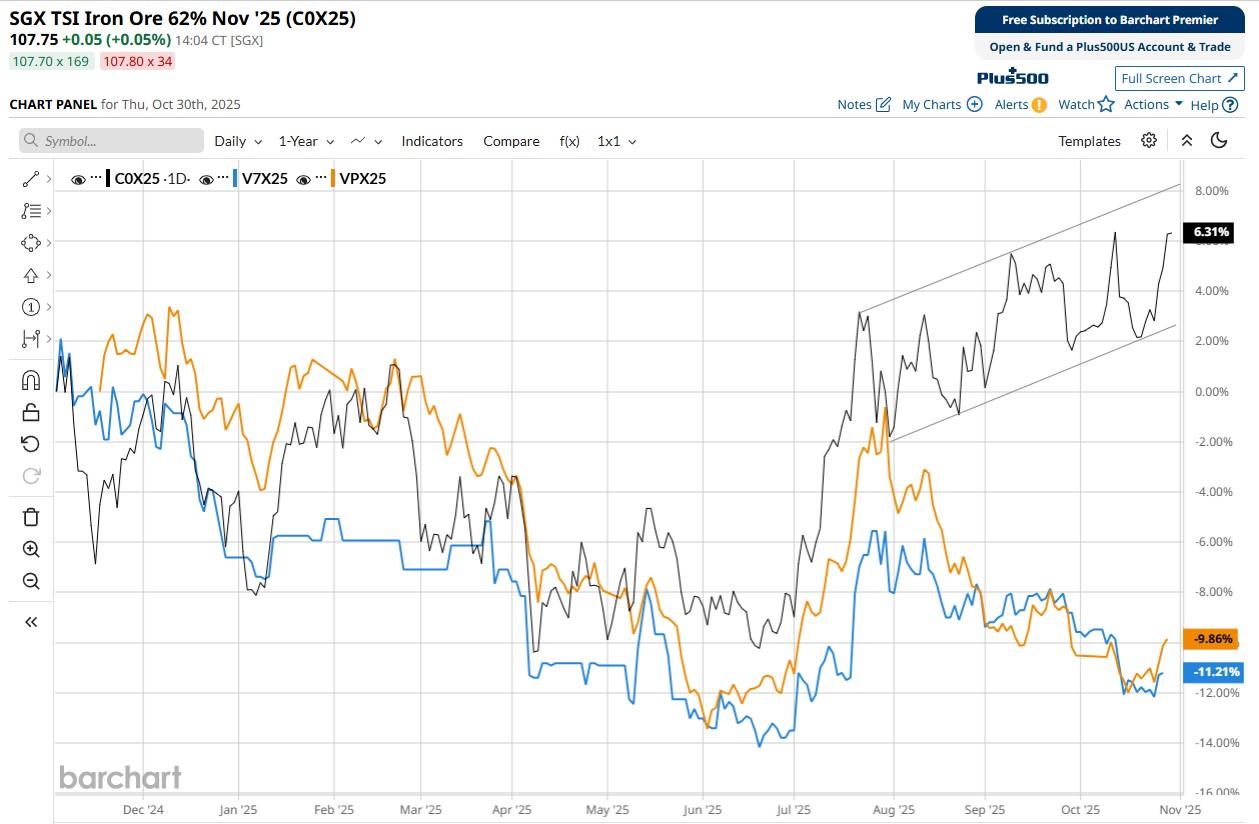Zoom out using the magnifier minus icon
The height and width of the screenshot is (824, 1259).
30,581
